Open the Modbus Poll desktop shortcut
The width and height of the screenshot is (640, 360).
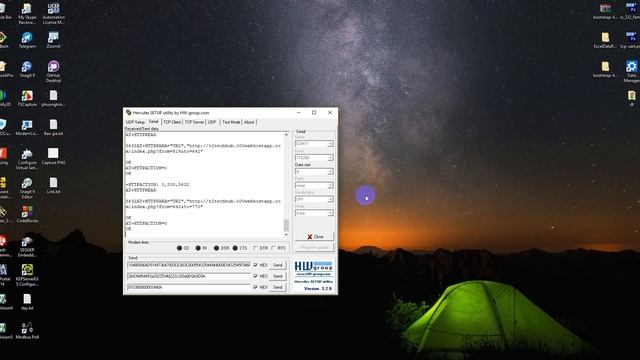27,331
